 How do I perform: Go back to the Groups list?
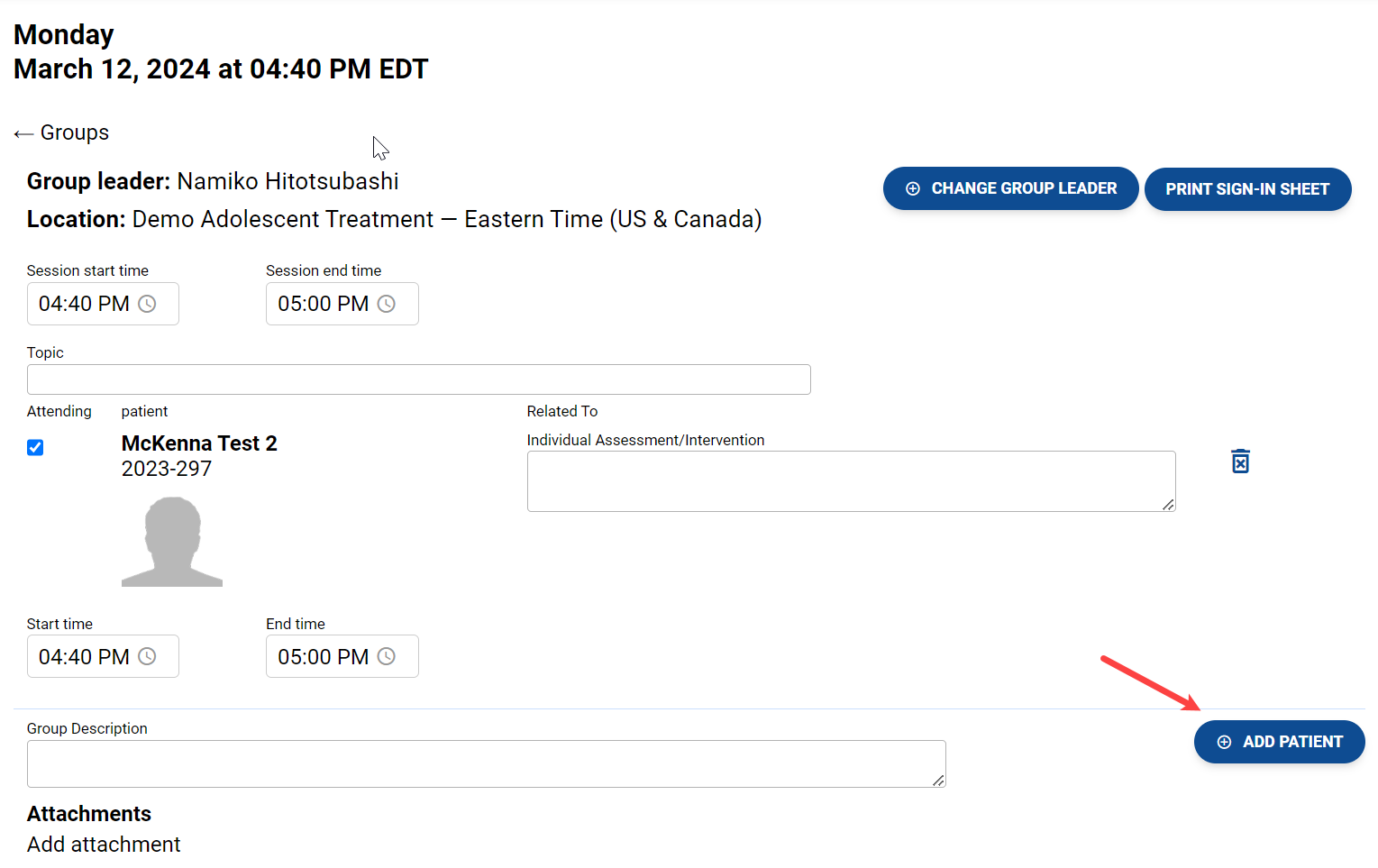point(74,132)
